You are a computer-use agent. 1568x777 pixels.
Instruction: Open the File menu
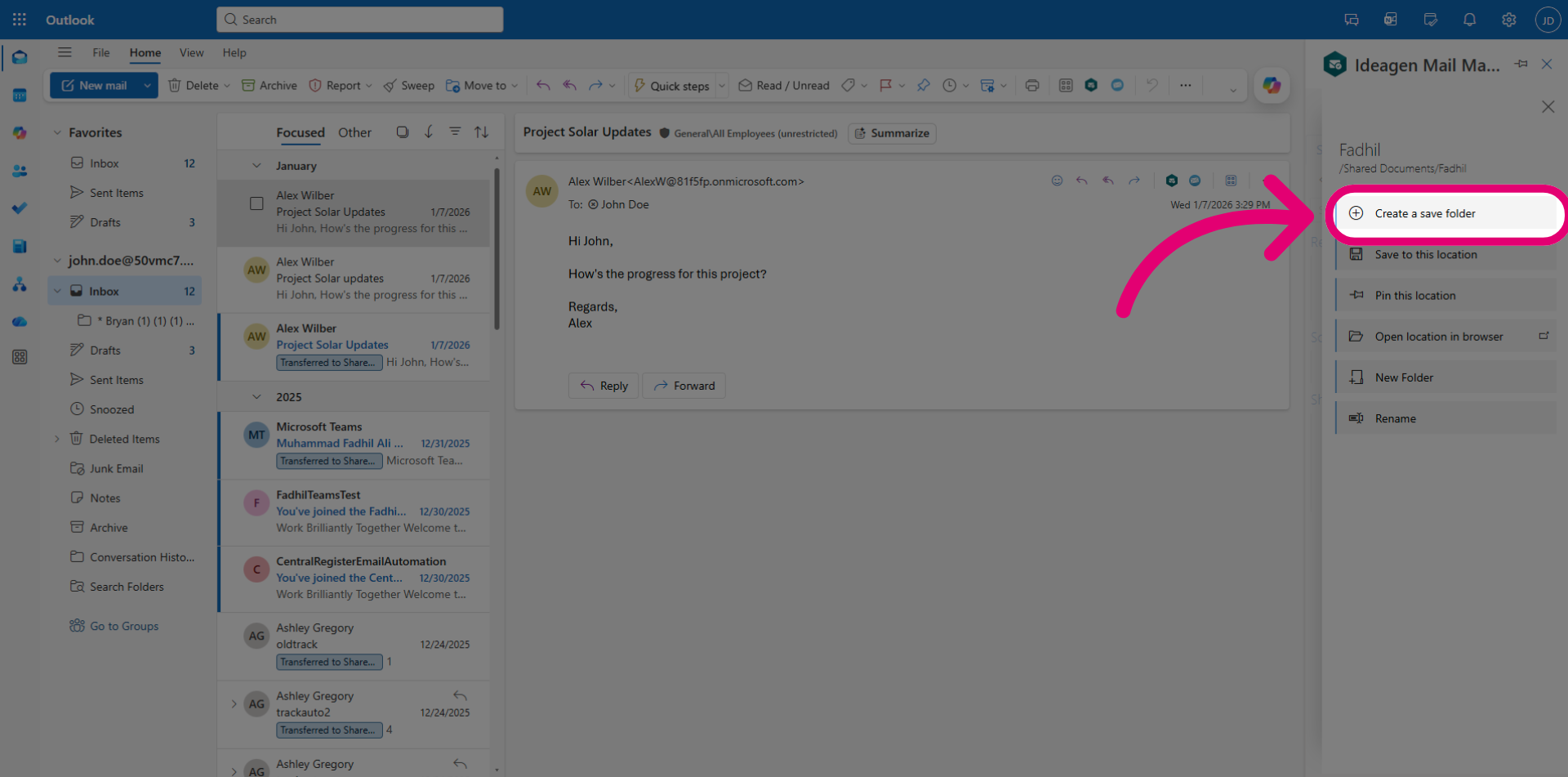click(x=101, y=52)
